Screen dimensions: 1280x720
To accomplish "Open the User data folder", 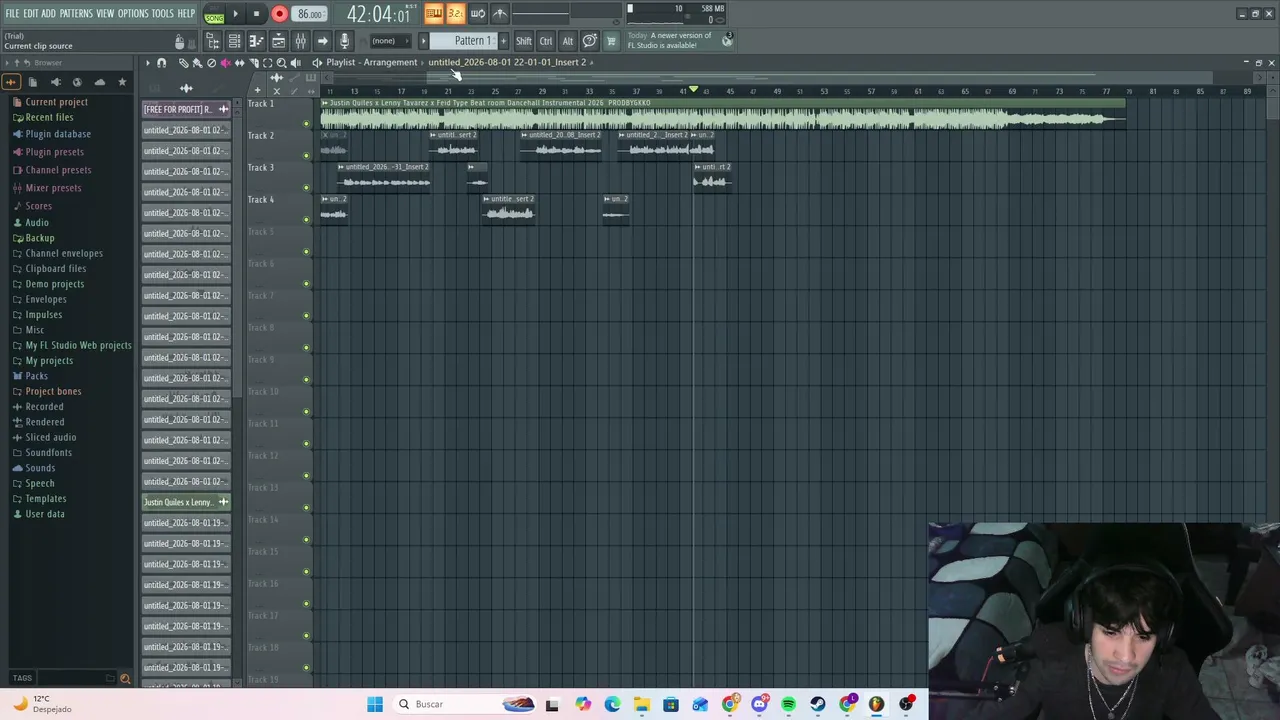I will pos(45,514).
